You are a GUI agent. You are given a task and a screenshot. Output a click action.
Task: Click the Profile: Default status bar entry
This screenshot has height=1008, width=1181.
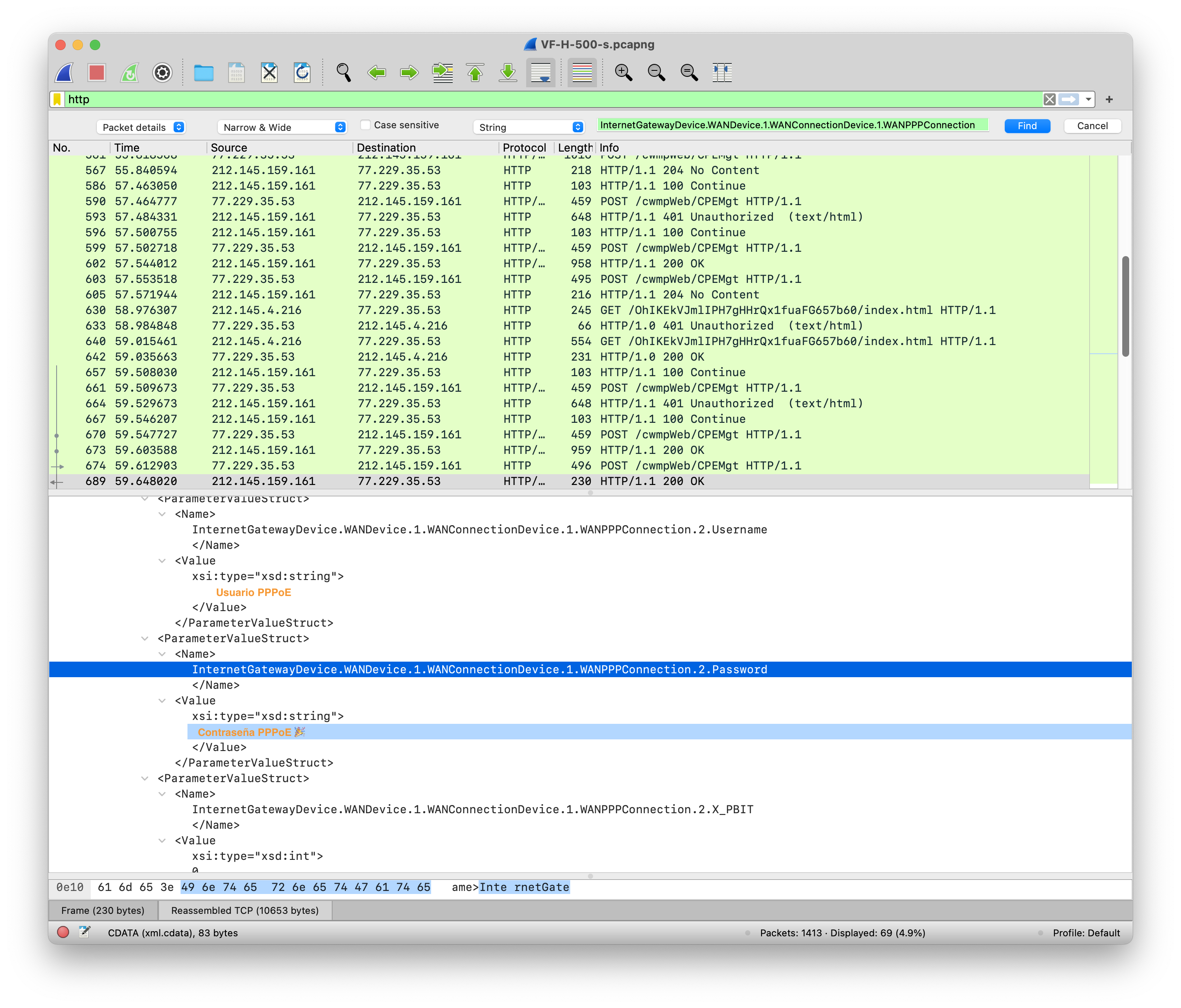pyautogui.click(x=1086, y=933)
